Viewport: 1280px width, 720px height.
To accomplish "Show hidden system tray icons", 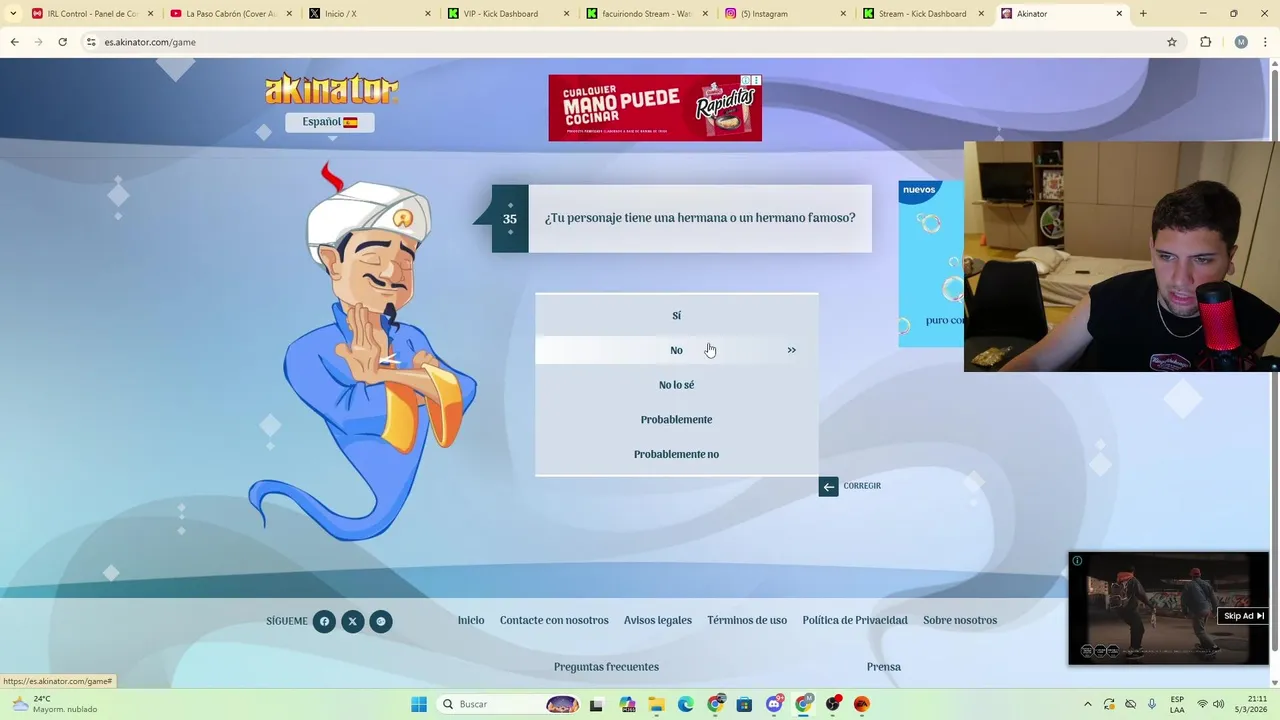I will click(x=1088, y=704).
